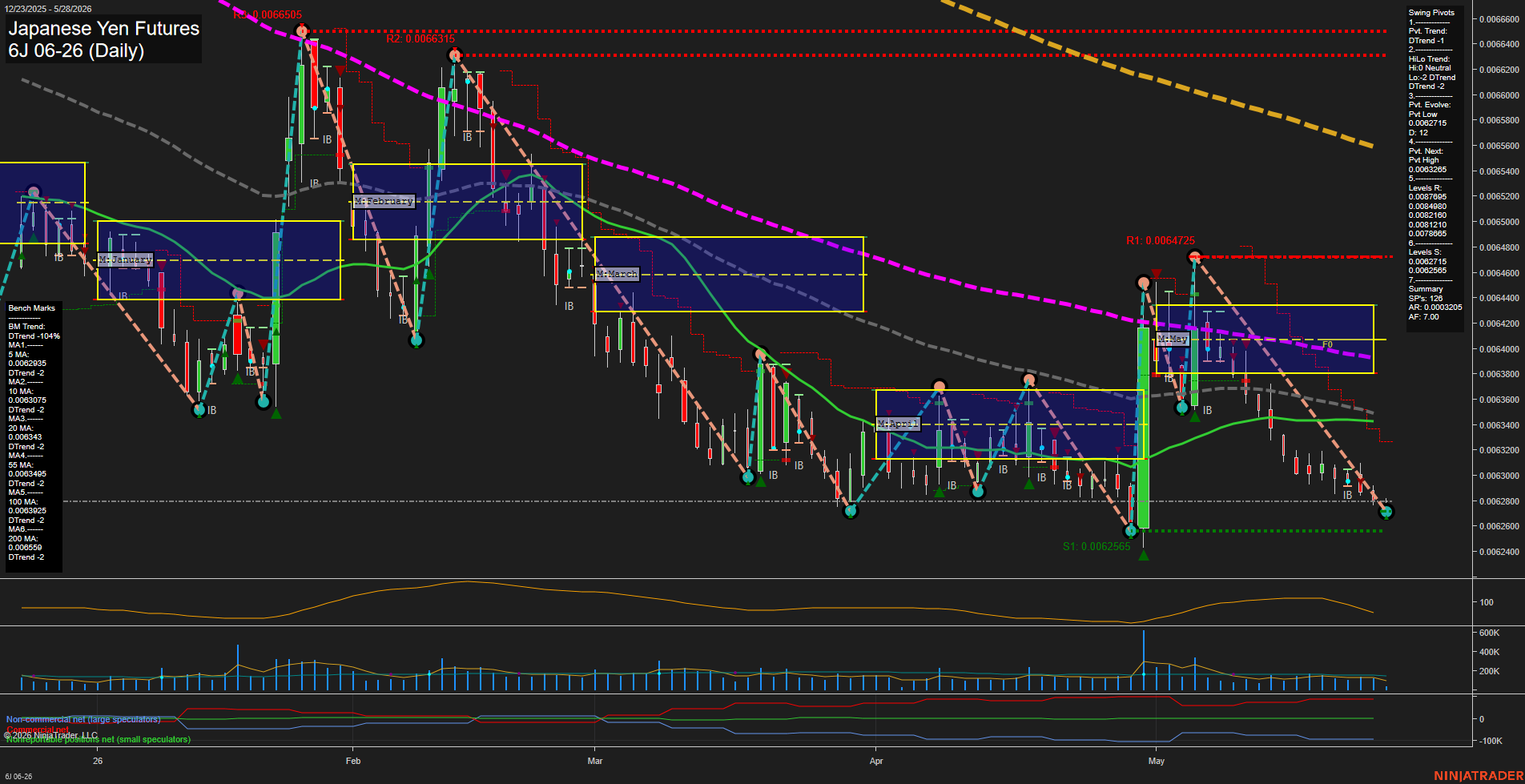
Task: Click the -100K COT axis label
Action: [x=1491, y=741]
